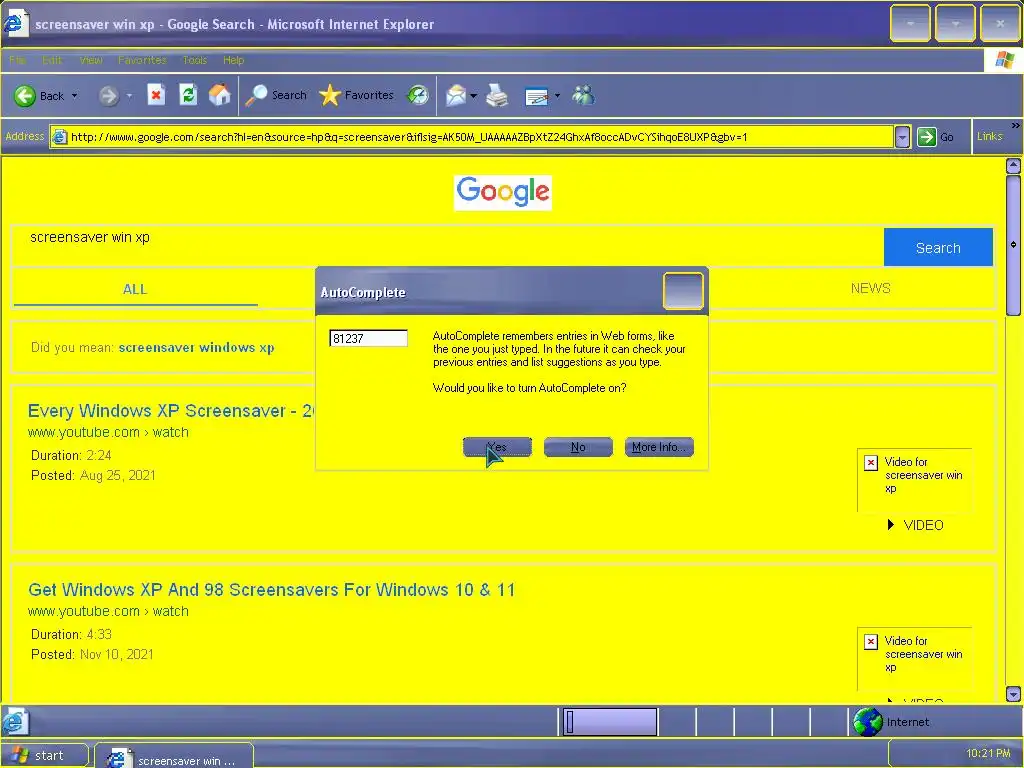
Task: Click the Refresh page icon
Action: coord(188,95)
